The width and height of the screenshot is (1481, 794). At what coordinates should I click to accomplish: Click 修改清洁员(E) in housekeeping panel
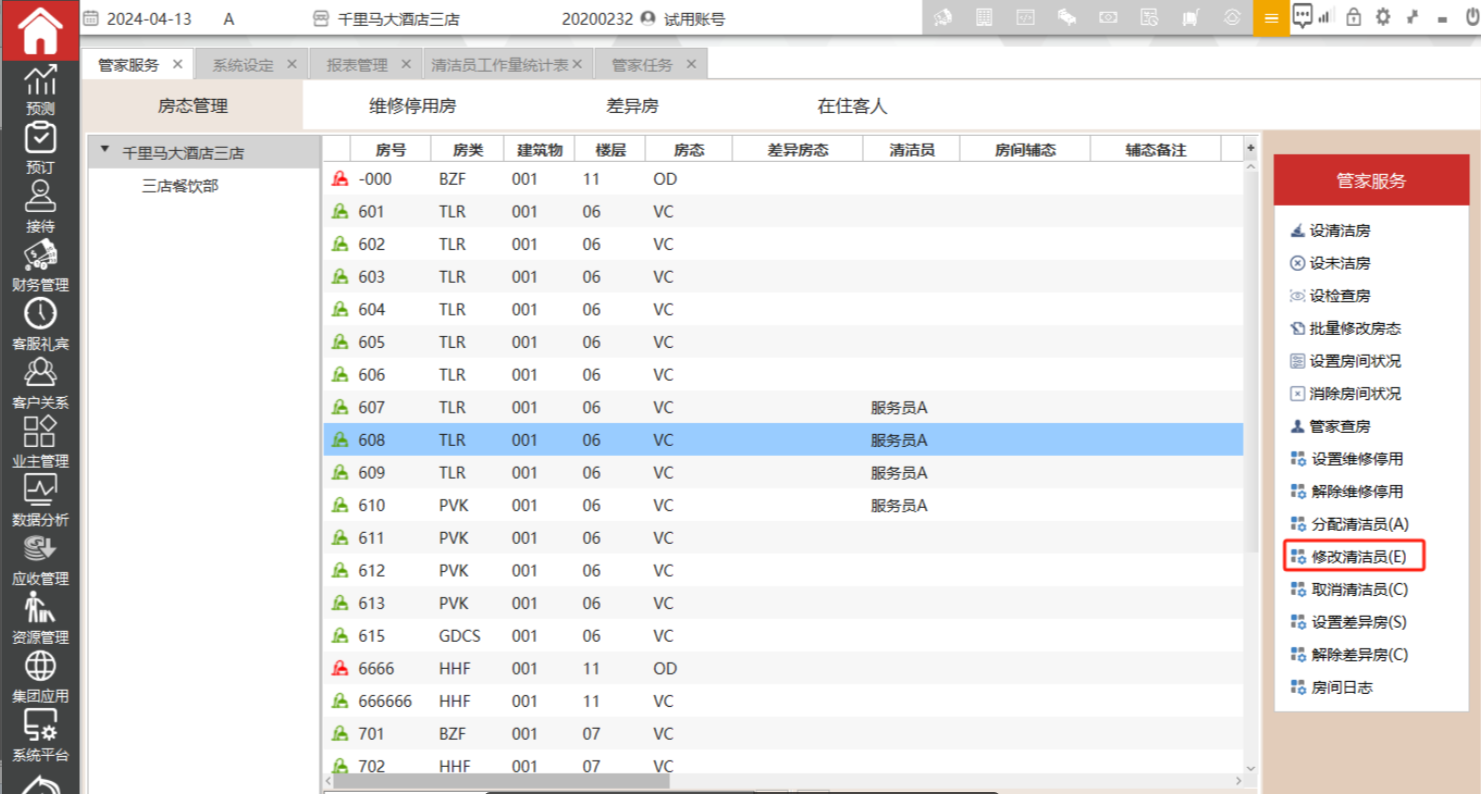(1358, 557)
